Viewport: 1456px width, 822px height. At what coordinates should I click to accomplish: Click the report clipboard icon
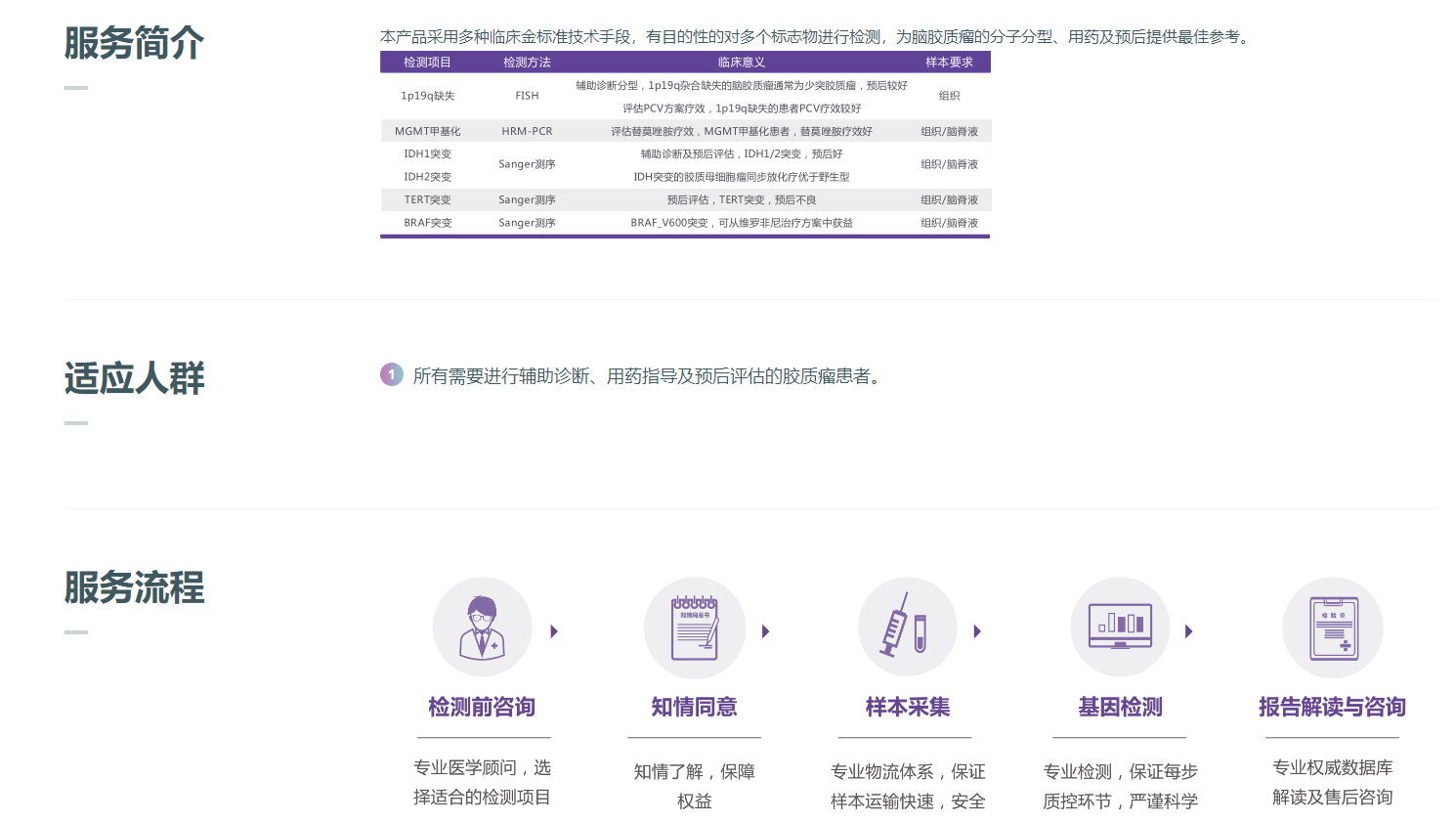tap(1333, 627)
